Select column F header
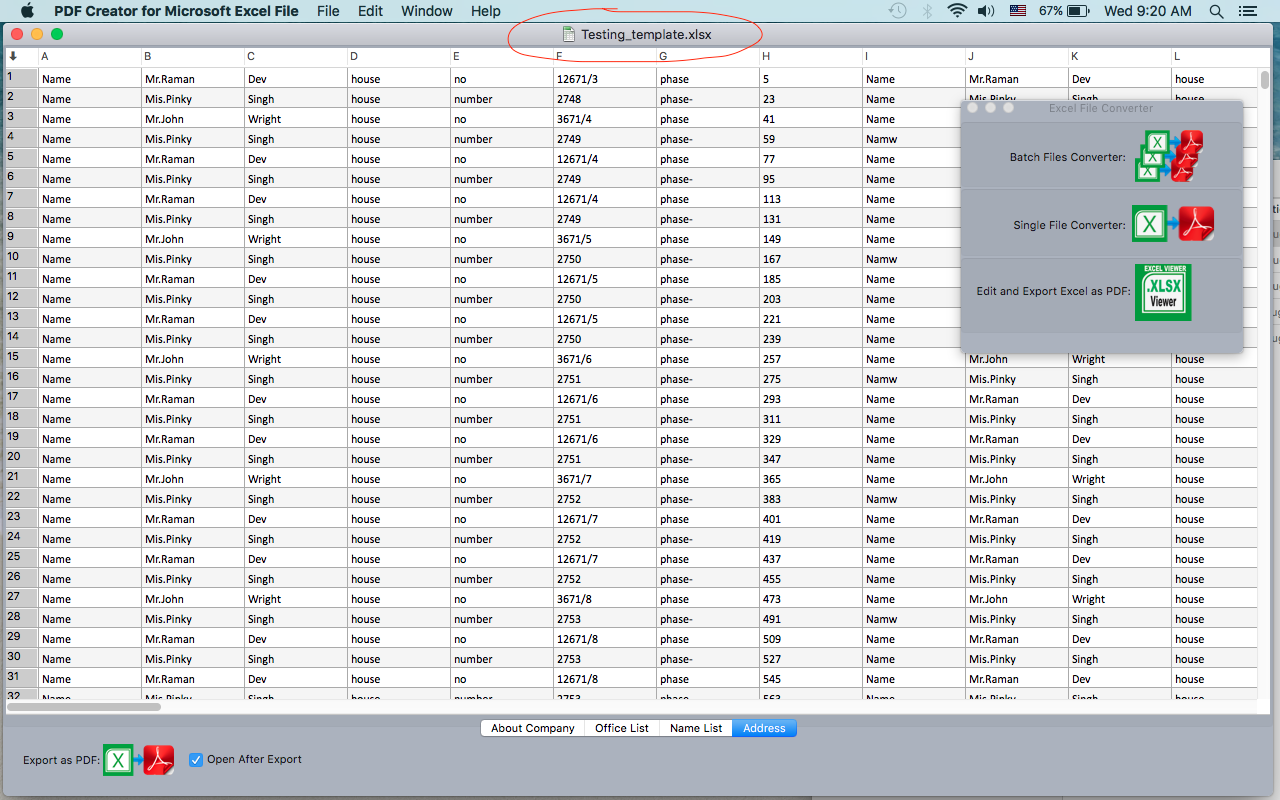 coord(605,57)
